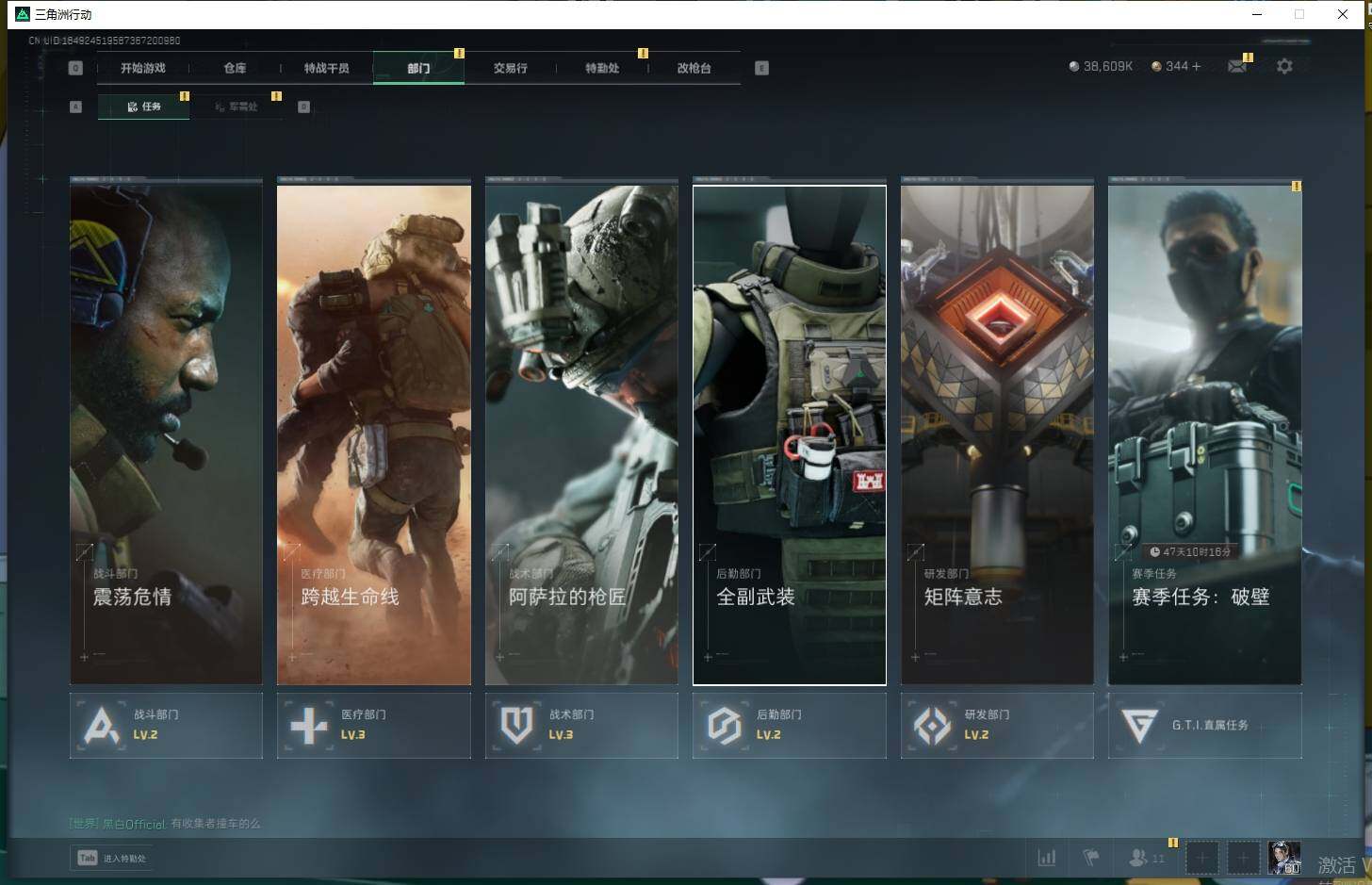Click the player avatar portrait

[1284, 858]
